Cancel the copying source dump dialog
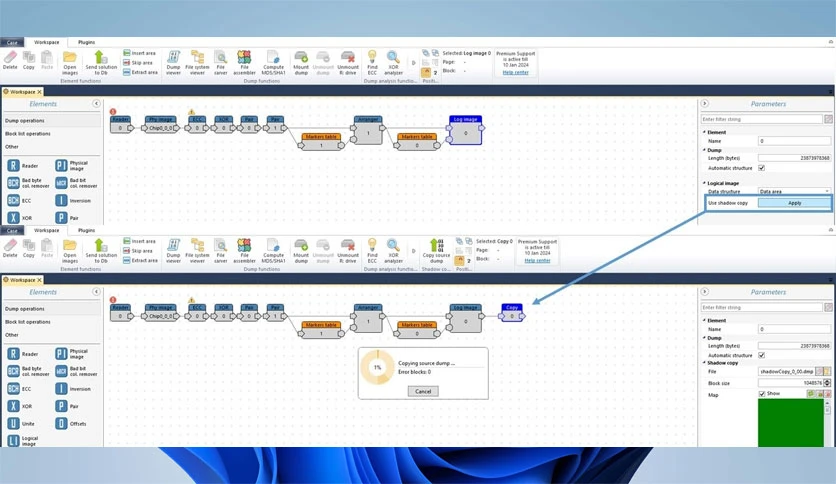 pos(423,391)
